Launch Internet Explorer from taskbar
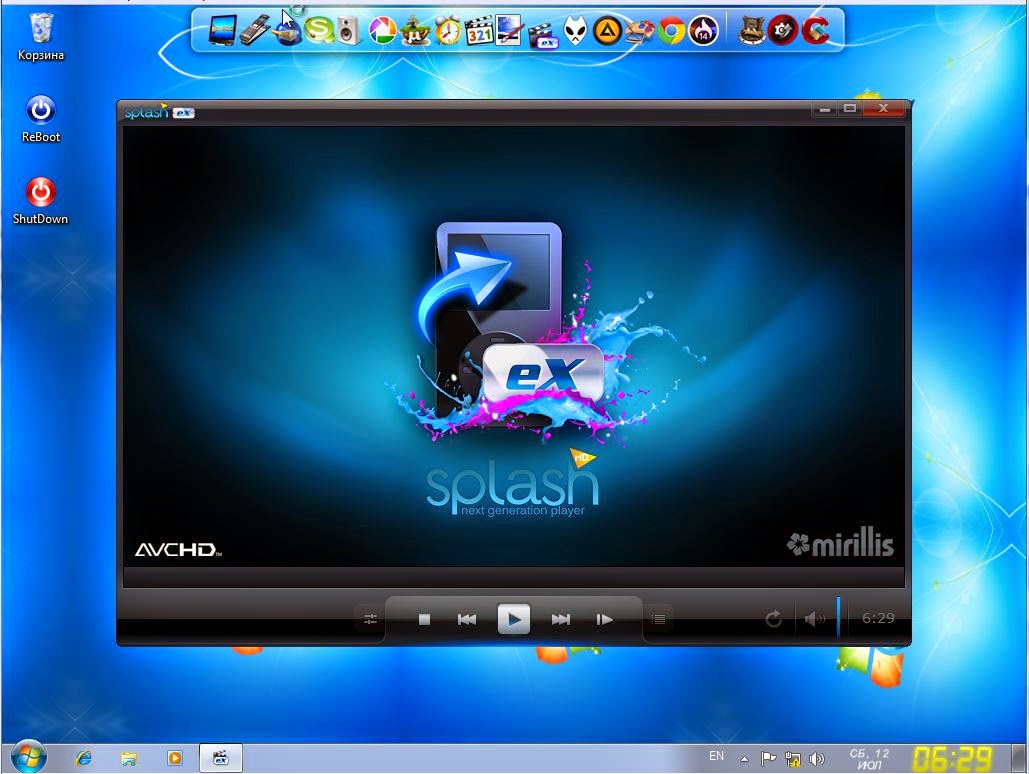 [83, 758]
